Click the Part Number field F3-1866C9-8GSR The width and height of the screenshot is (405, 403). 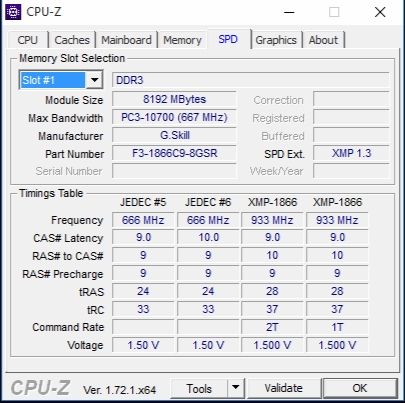[x=174, y=153]
